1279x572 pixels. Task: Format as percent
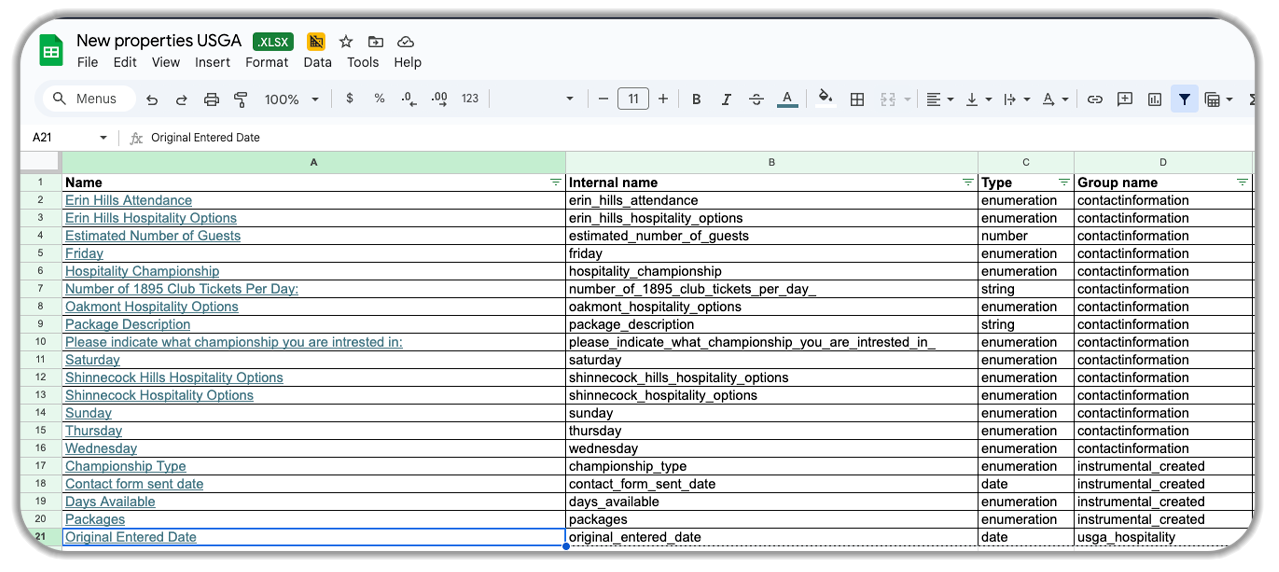pos(379,99)
